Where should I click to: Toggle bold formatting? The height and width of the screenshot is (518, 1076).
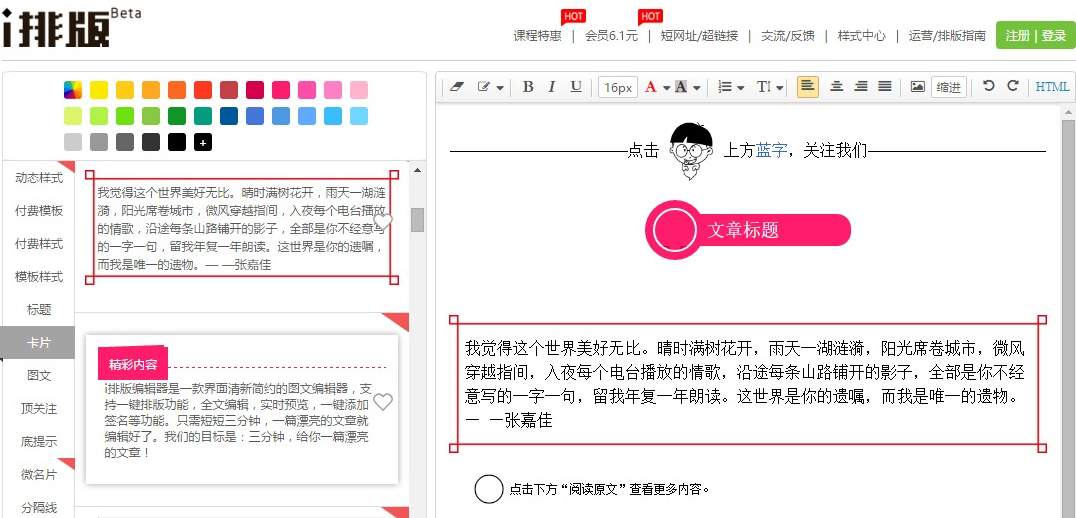528,86
